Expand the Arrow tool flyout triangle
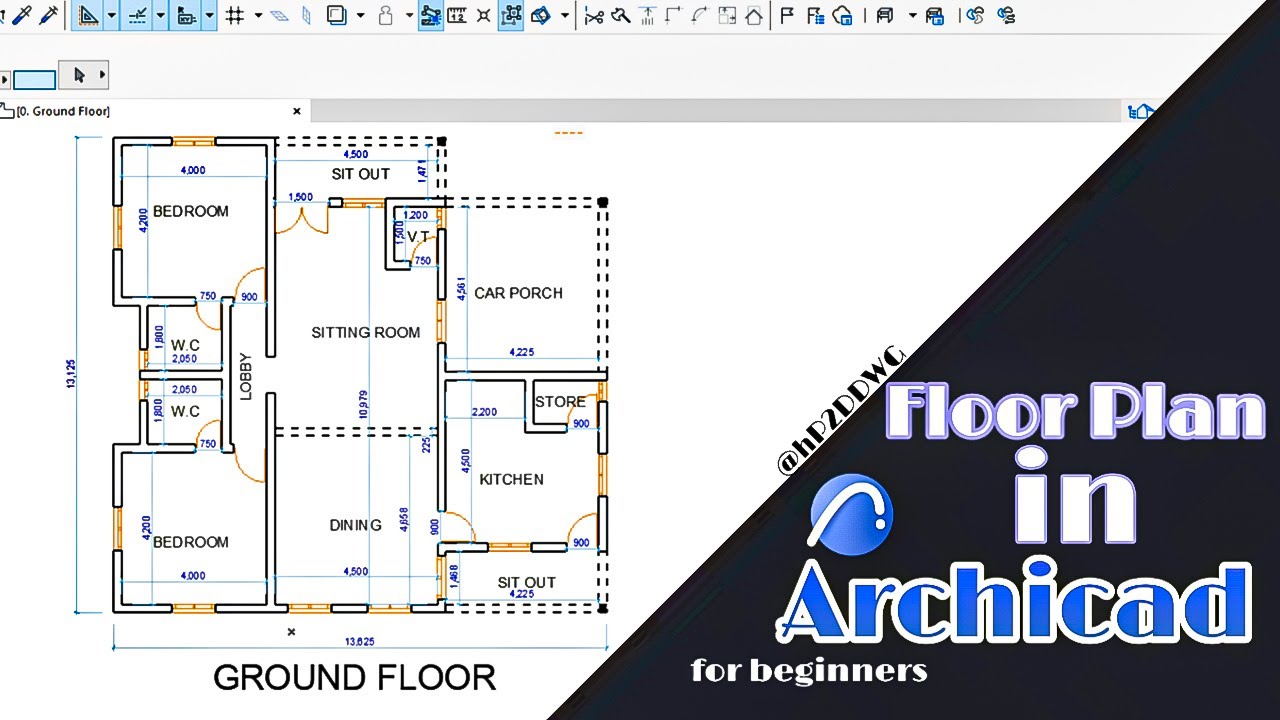This screenshot has width=1280, height=720. (102, 75)
